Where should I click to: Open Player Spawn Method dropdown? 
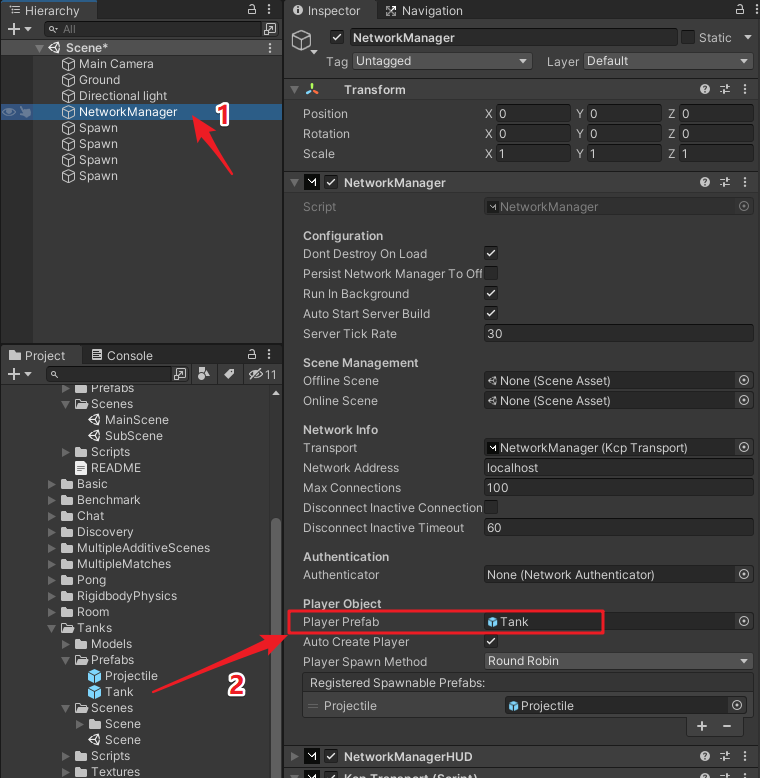coord(619,661)
